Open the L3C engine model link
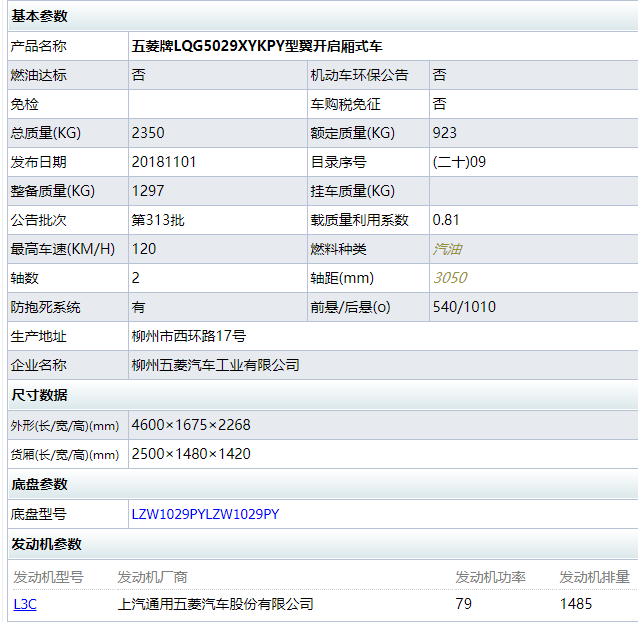Screen dimensions: 638x622 coord(25,604)
